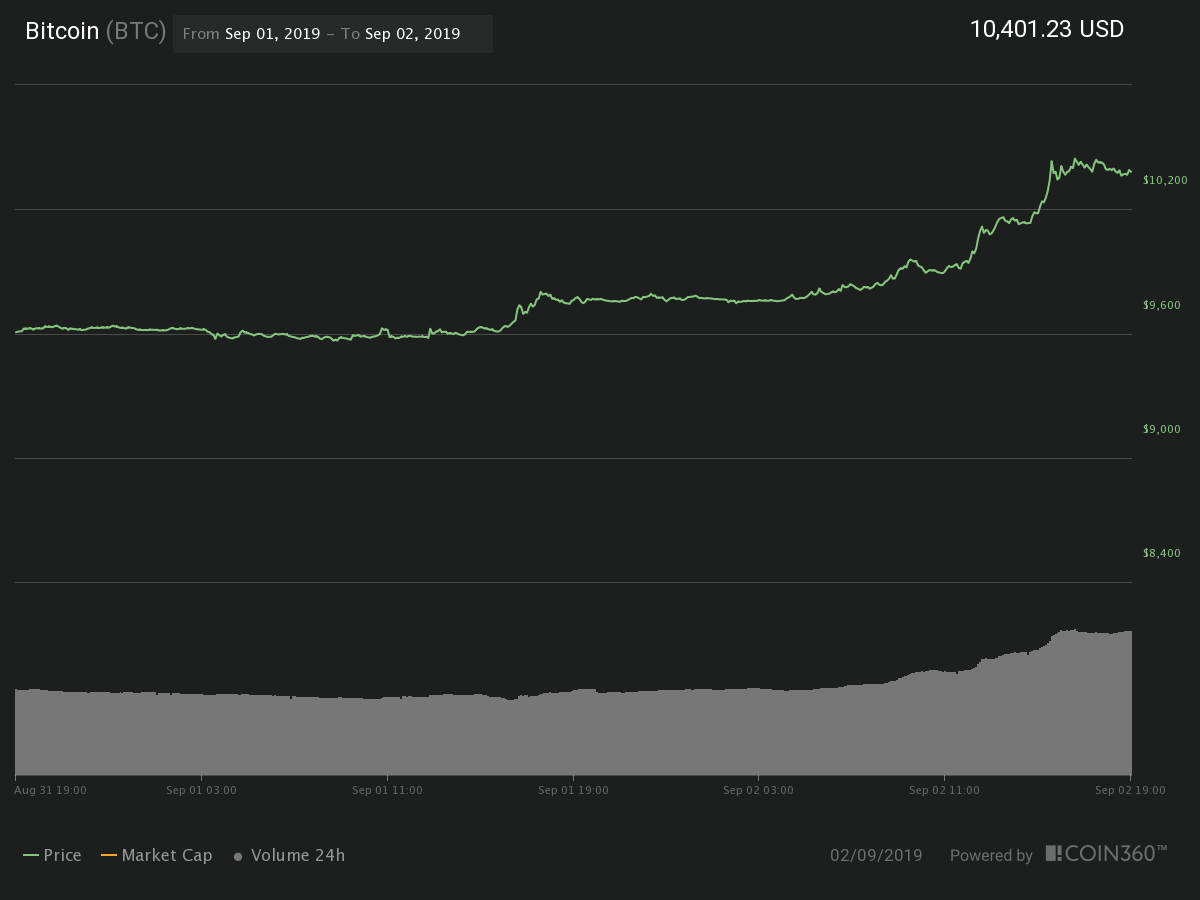Click the COIN360 logo
The width and height of the screenshot is (1200, 900).
point(1106,853)
